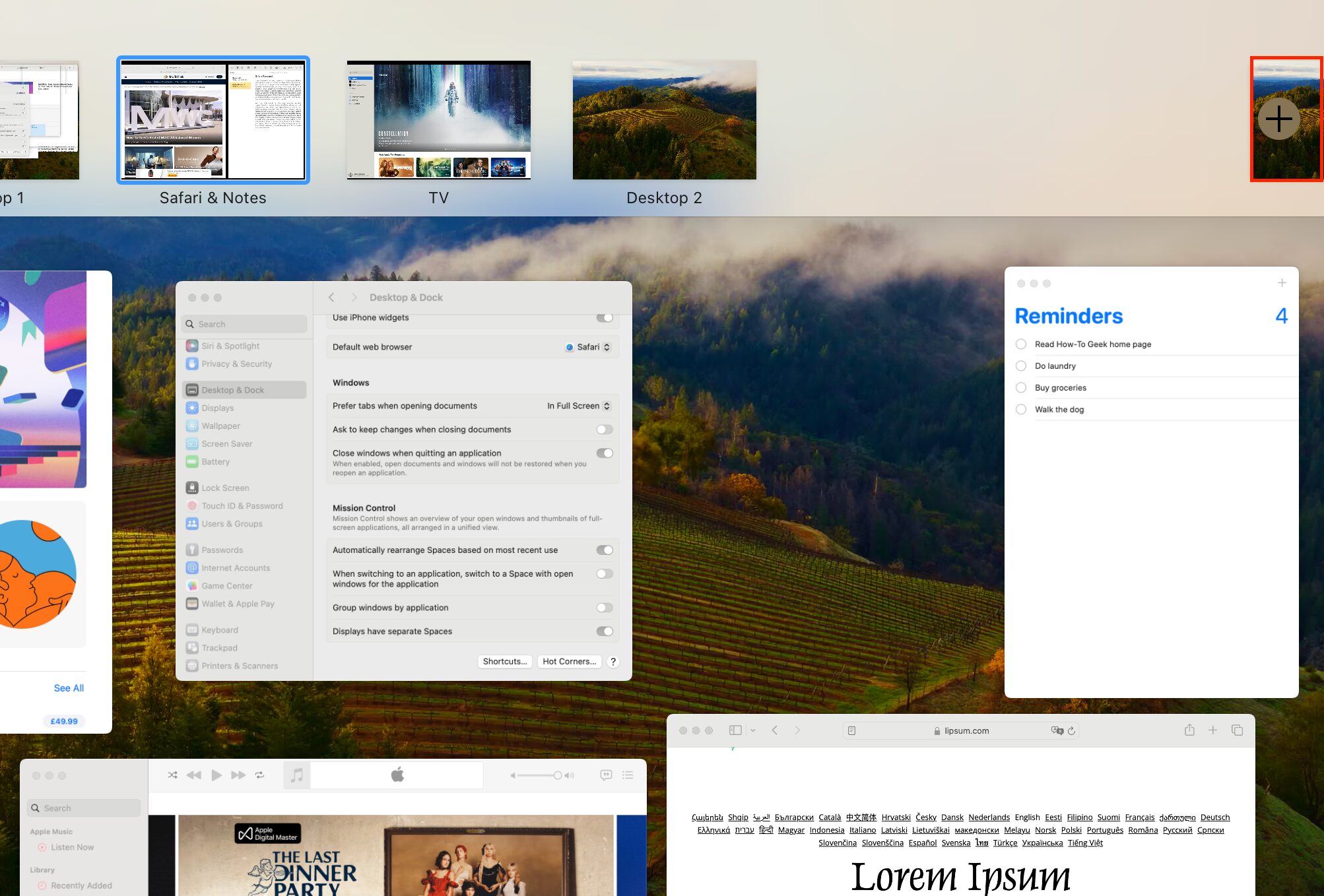Screen dimensions: 1324x896
Task: Toggle Close windows when quitting application
Action: [x=604, y=453]
